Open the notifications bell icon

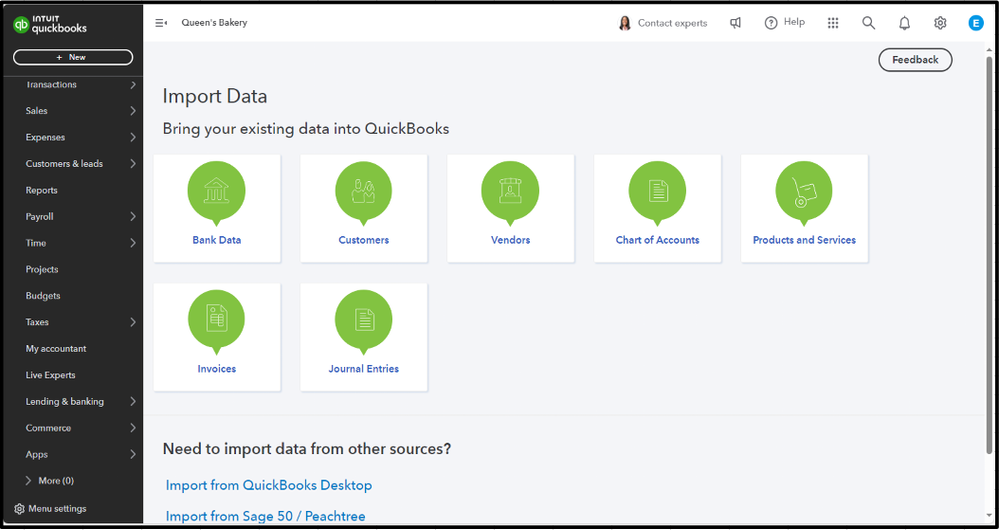point(904,23)
